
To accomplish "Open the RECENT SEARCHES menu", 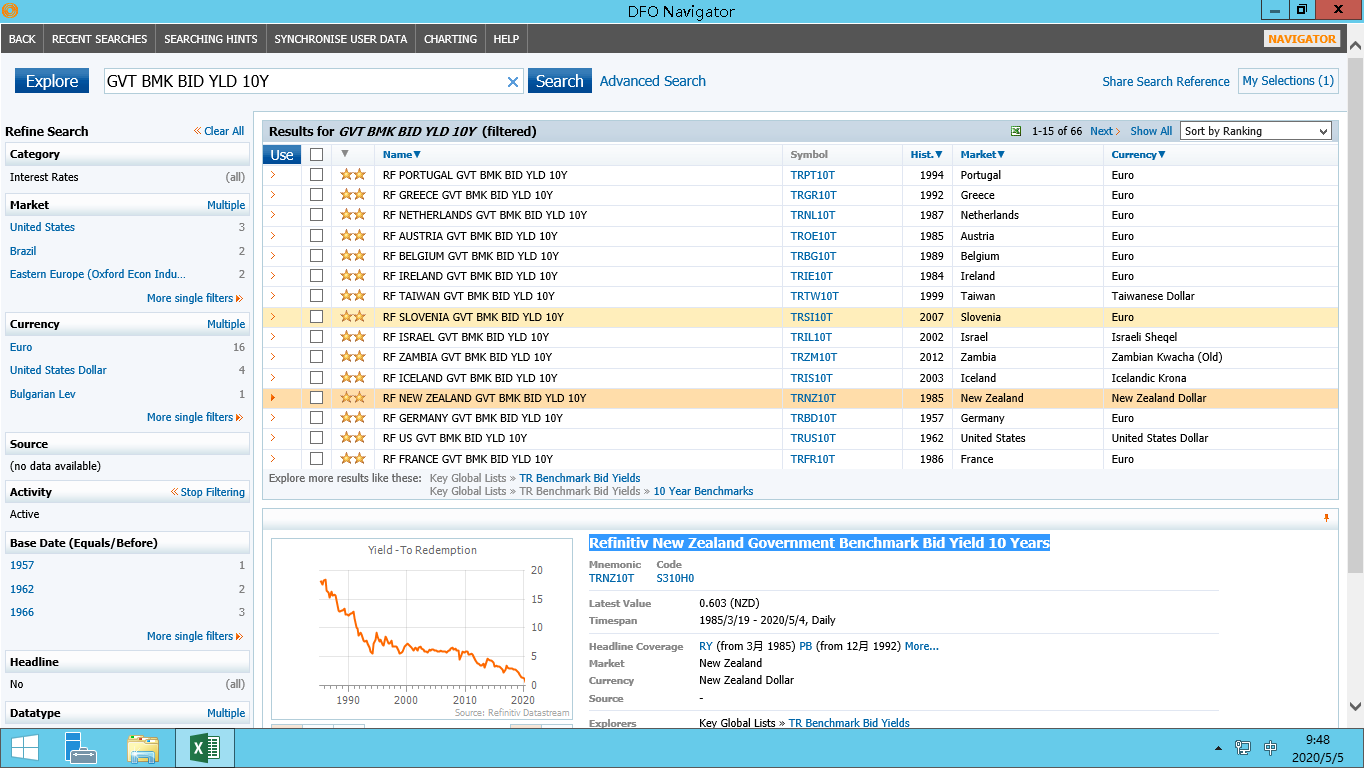I will click(x=99, y=39).
